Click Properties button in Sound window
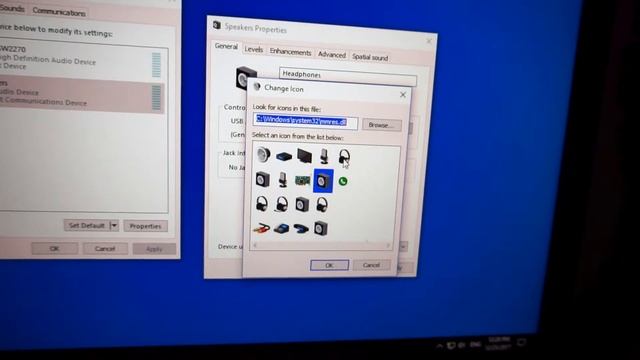 pyautogui.click(x=146, y=226)
